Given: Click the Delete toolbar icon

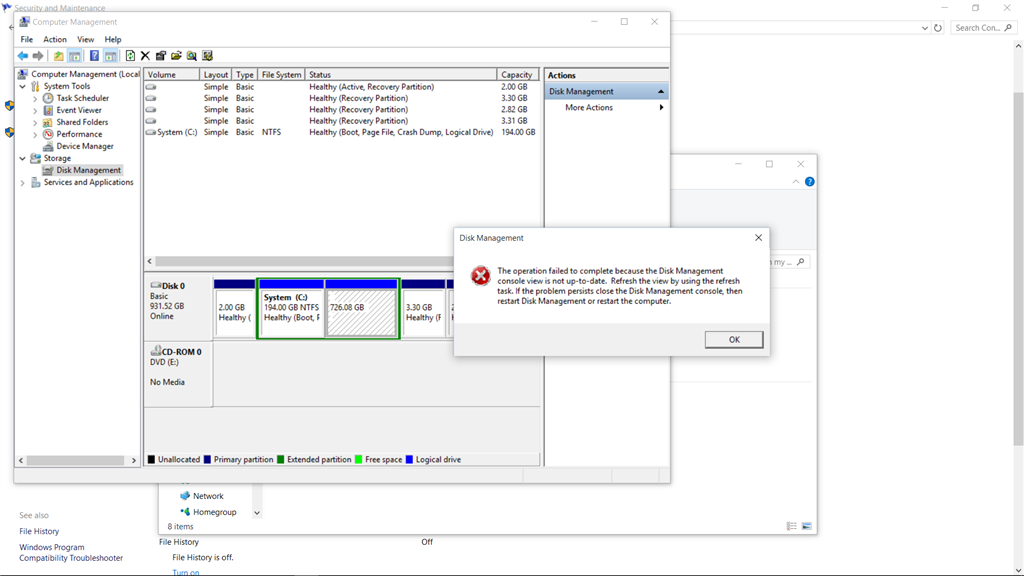Looking at the screenshot, I should tap(144, 55).
